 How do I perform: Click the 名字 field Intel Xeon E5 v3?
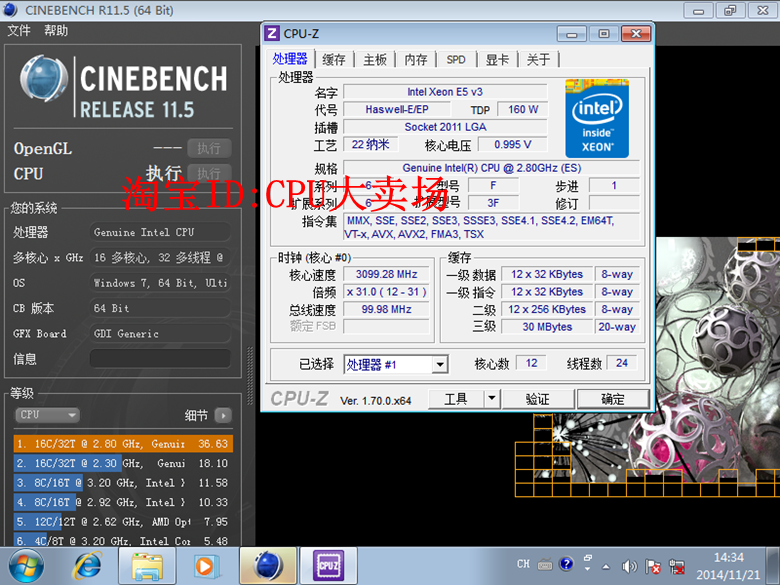(445, 92)
